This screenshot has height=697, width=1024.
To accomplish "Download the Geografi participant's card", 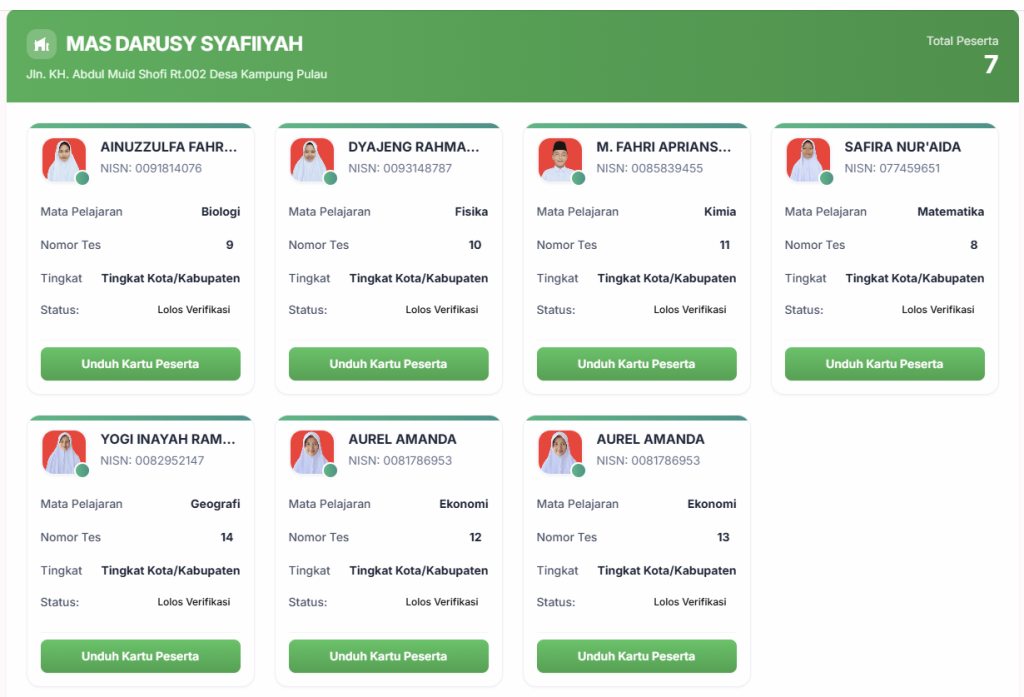I will [140, 656].
